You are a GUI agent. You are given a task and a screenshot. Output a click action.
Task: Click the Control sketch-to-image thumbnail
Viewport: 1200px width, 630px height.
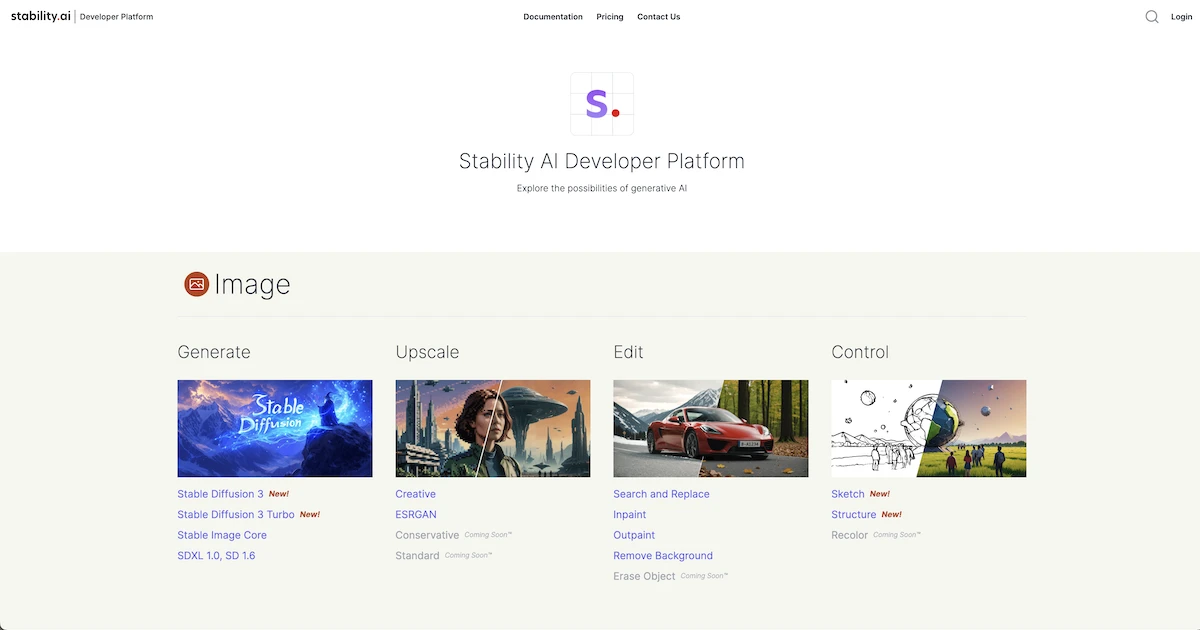(x=929, y=428)
